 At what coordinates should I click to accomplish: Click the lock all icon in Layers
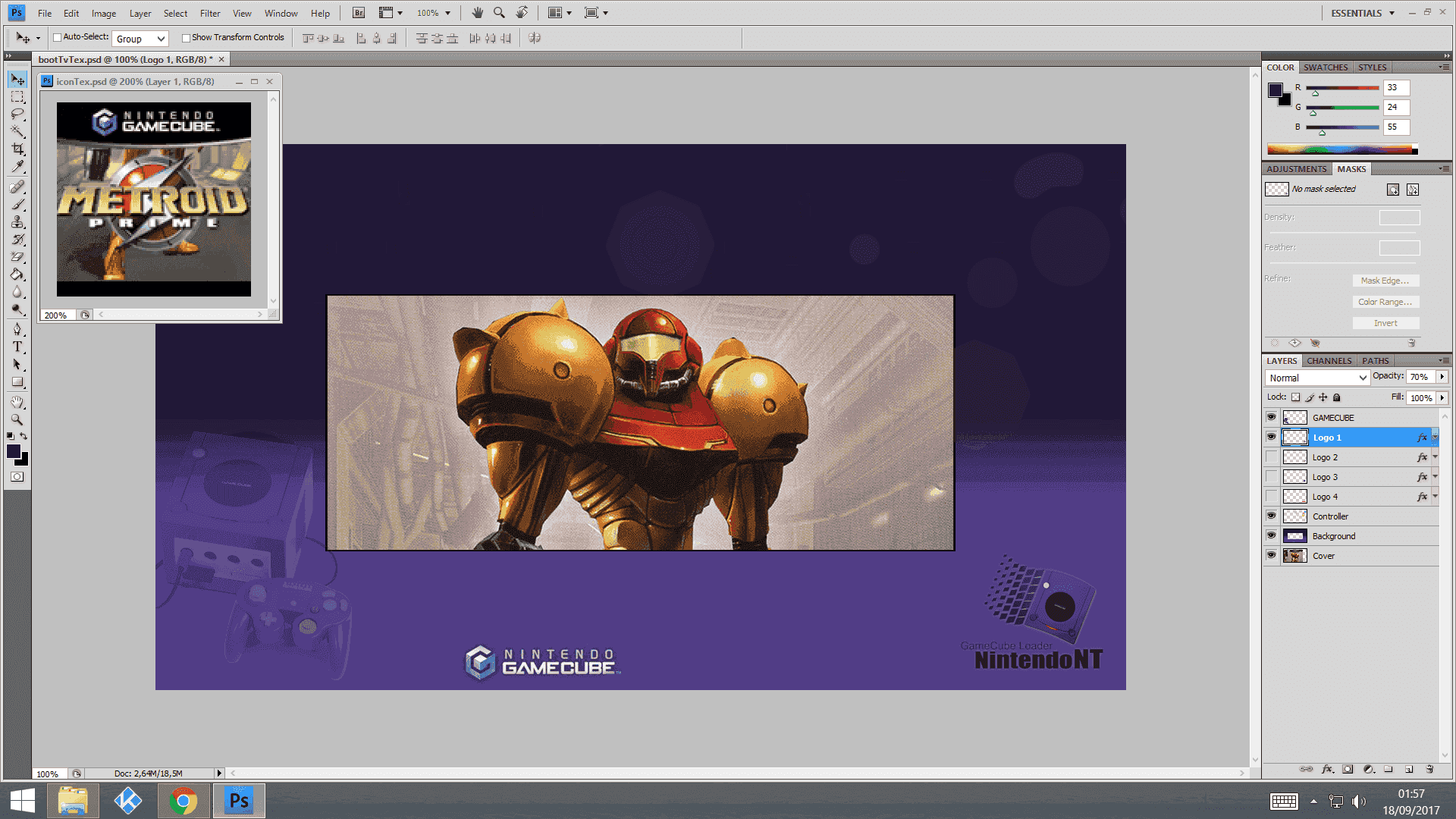click(x=1337, y=397)
